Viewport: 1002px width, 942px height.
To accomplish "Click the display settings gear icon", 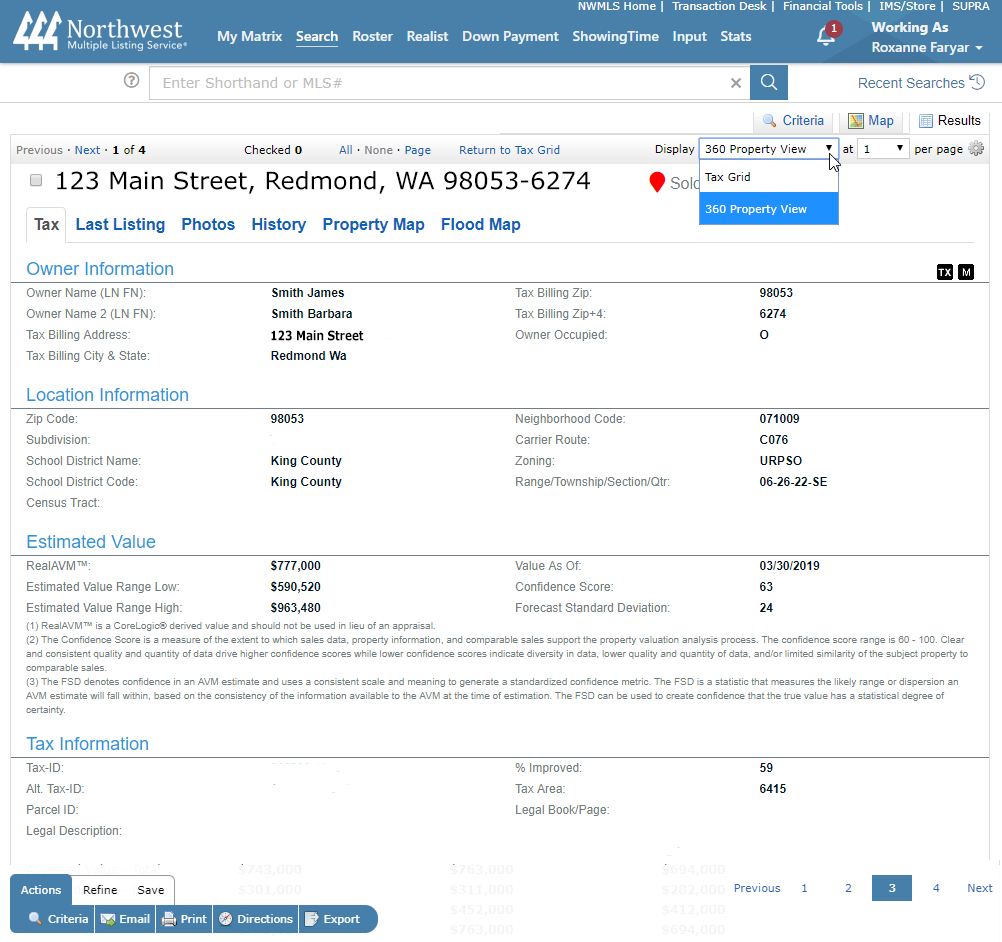I will point(976,149).
